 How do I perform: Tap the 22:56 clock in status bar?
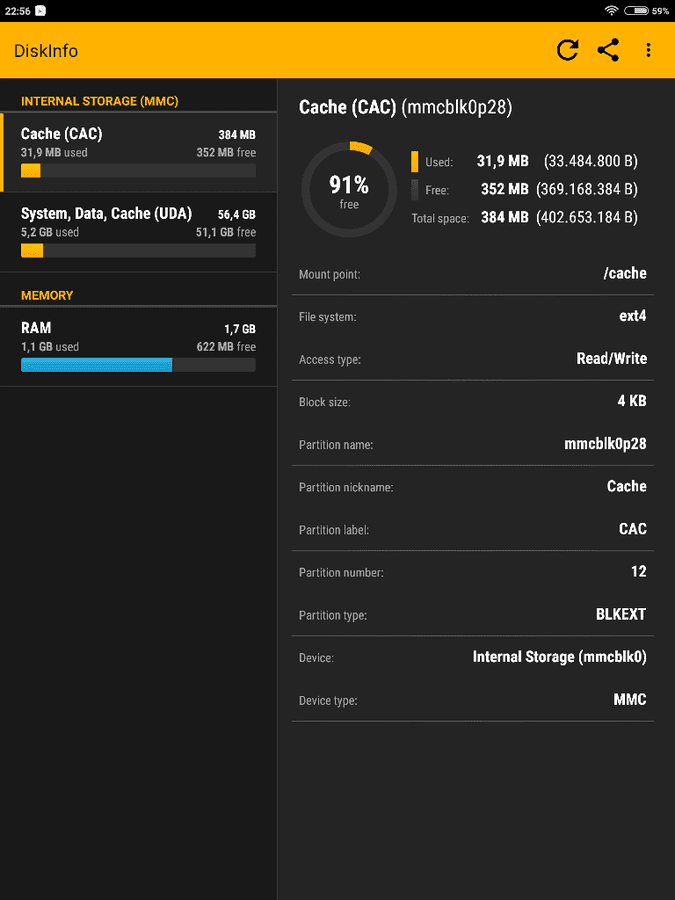click(17, 11)
